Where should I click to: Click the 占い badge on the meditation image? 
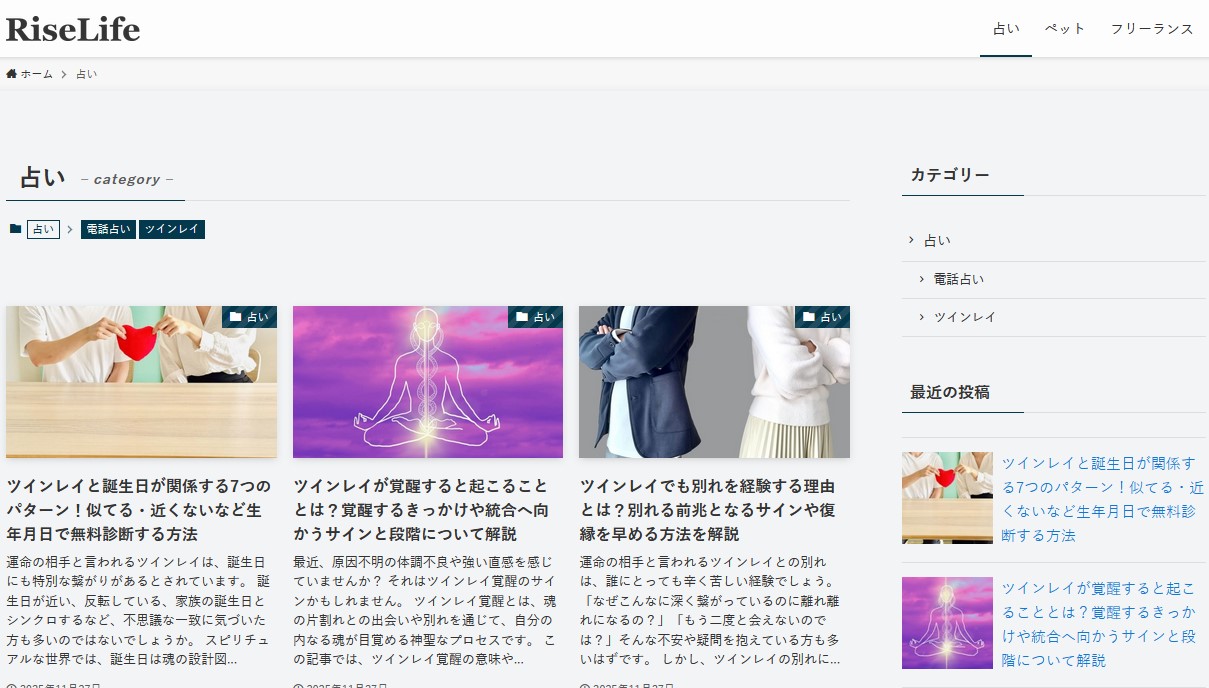[x=535, y=317]
